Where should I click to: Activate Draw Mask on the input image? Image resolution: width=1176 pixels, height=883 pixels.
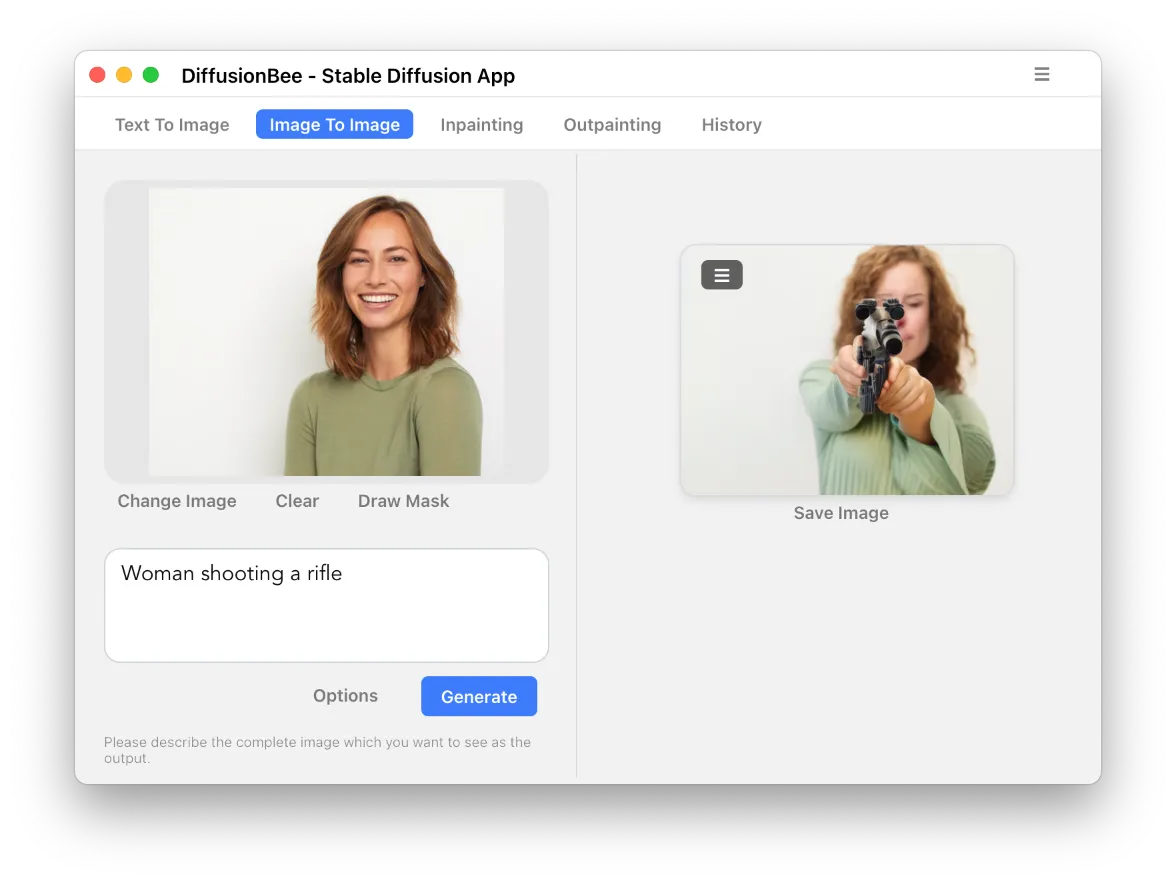pos(403,501)
